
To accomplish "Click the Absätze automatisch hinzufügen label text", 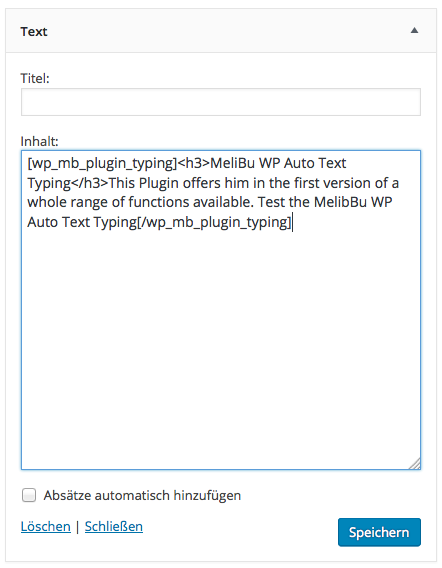I will tap(142, 495).
